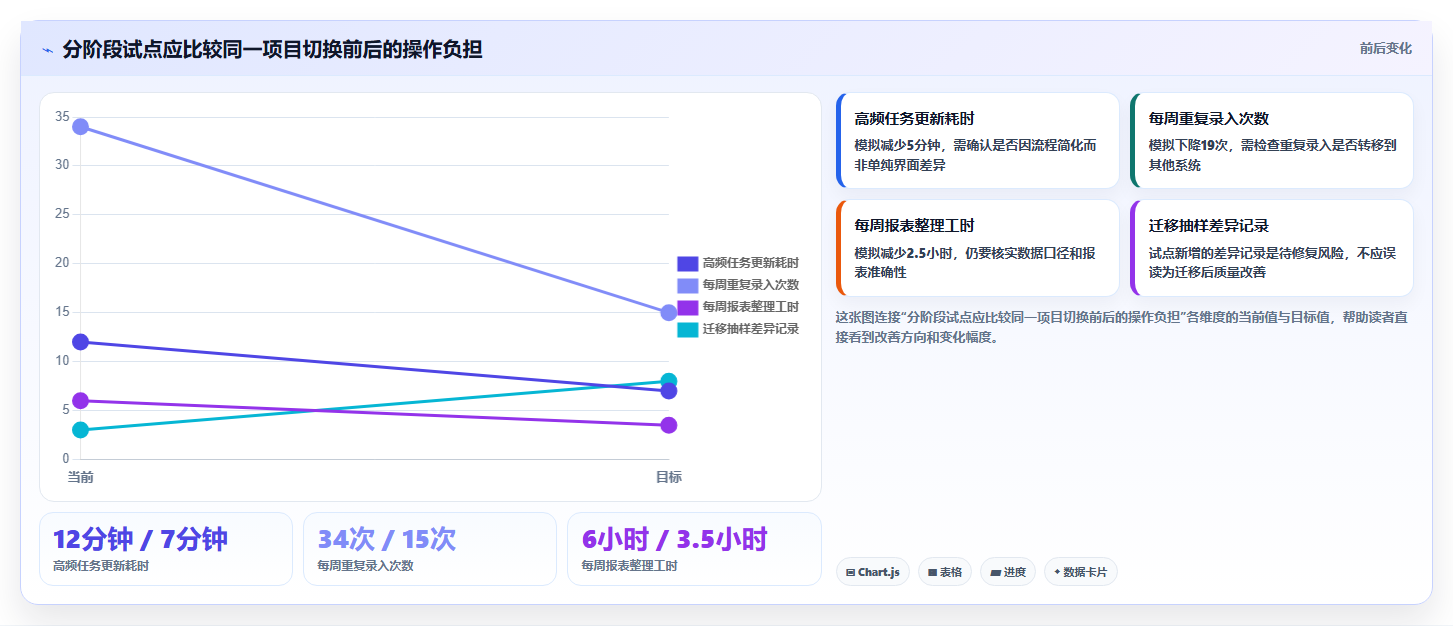Toggle the 高频任务更新耗时 legend swatch

(687, 263)
